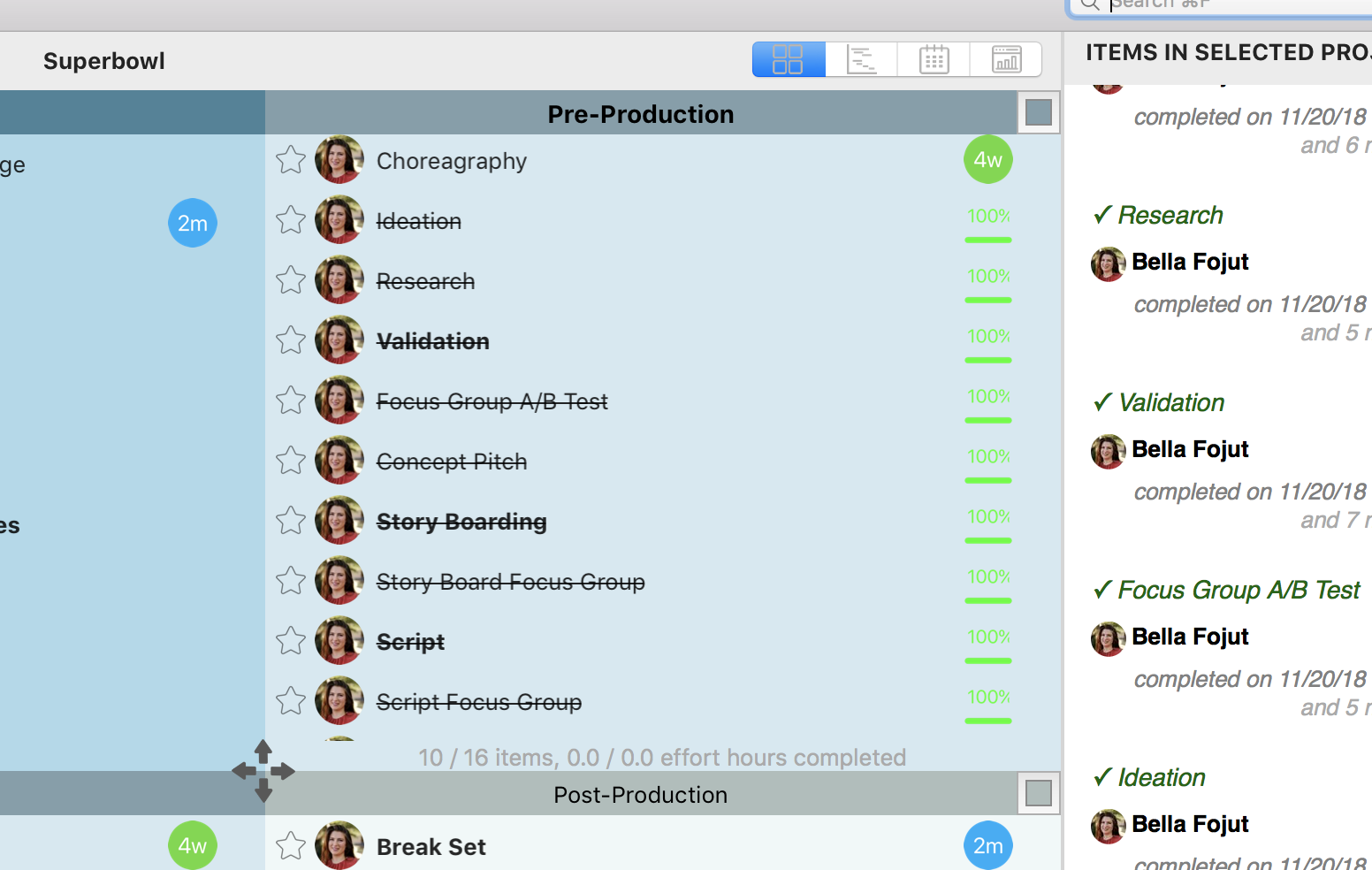The height and width of the screenshot is (870, 1372).
Task: Open the Focus Group A/B Test sidebar entry
Action: [1238, 590]
